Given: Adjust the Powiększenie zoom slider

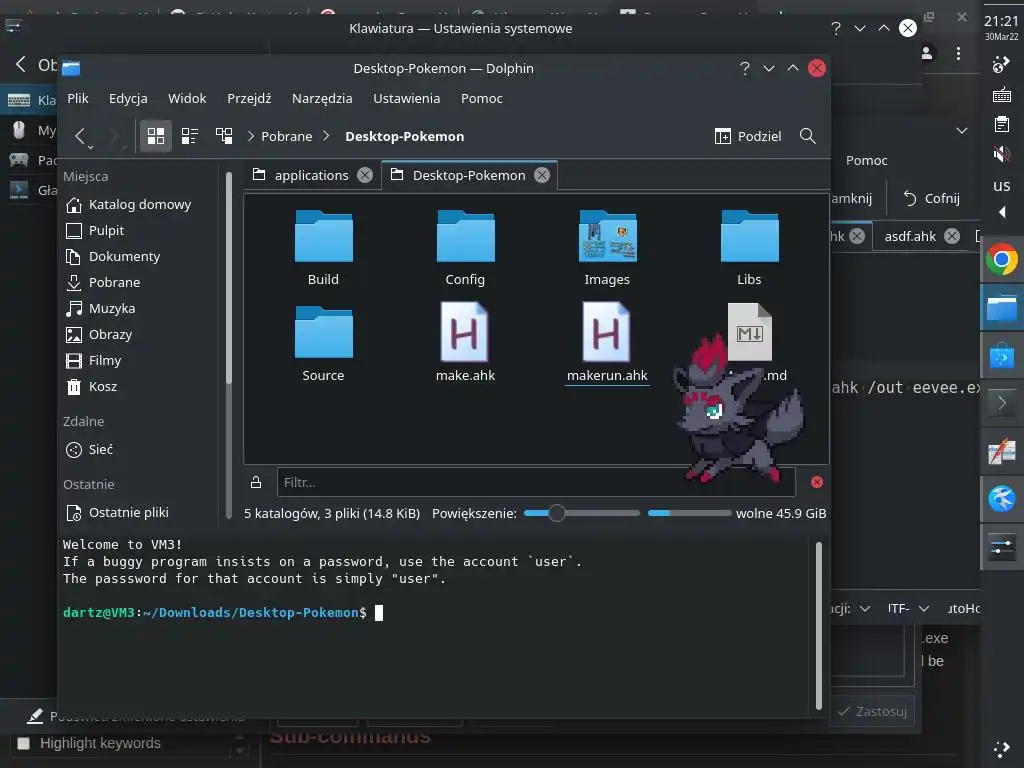Looking at the screenshot, I should pyautogui.click(x=581, y=513).
